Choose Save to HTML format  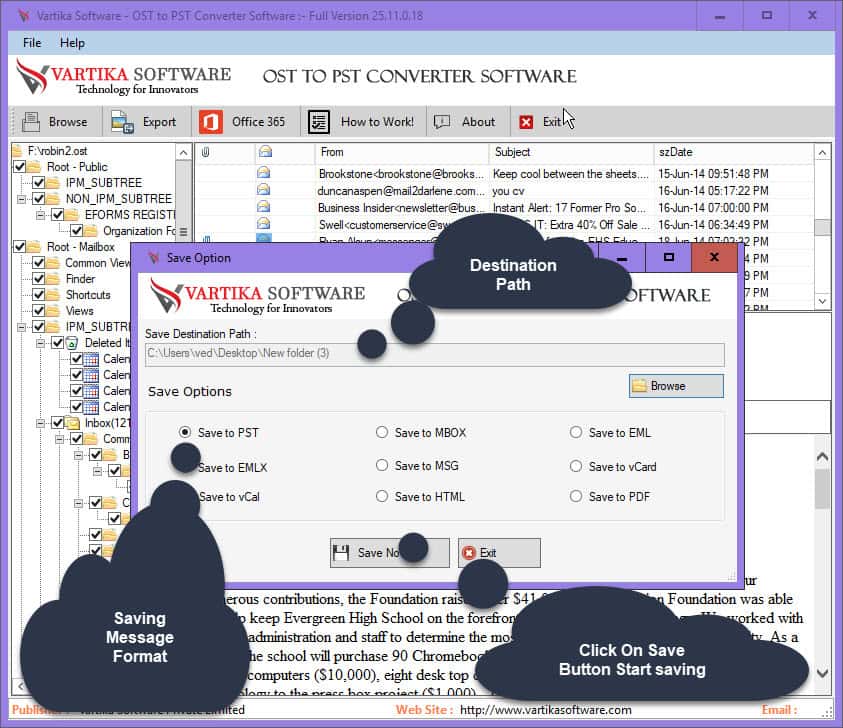[382, 496]
